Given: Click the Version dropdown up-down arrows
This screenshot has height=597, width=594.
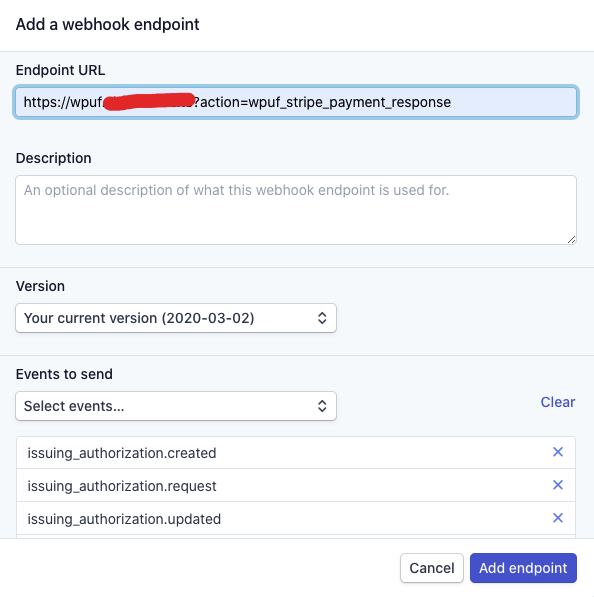Looking at the screenshot, I should coord(322,318).
